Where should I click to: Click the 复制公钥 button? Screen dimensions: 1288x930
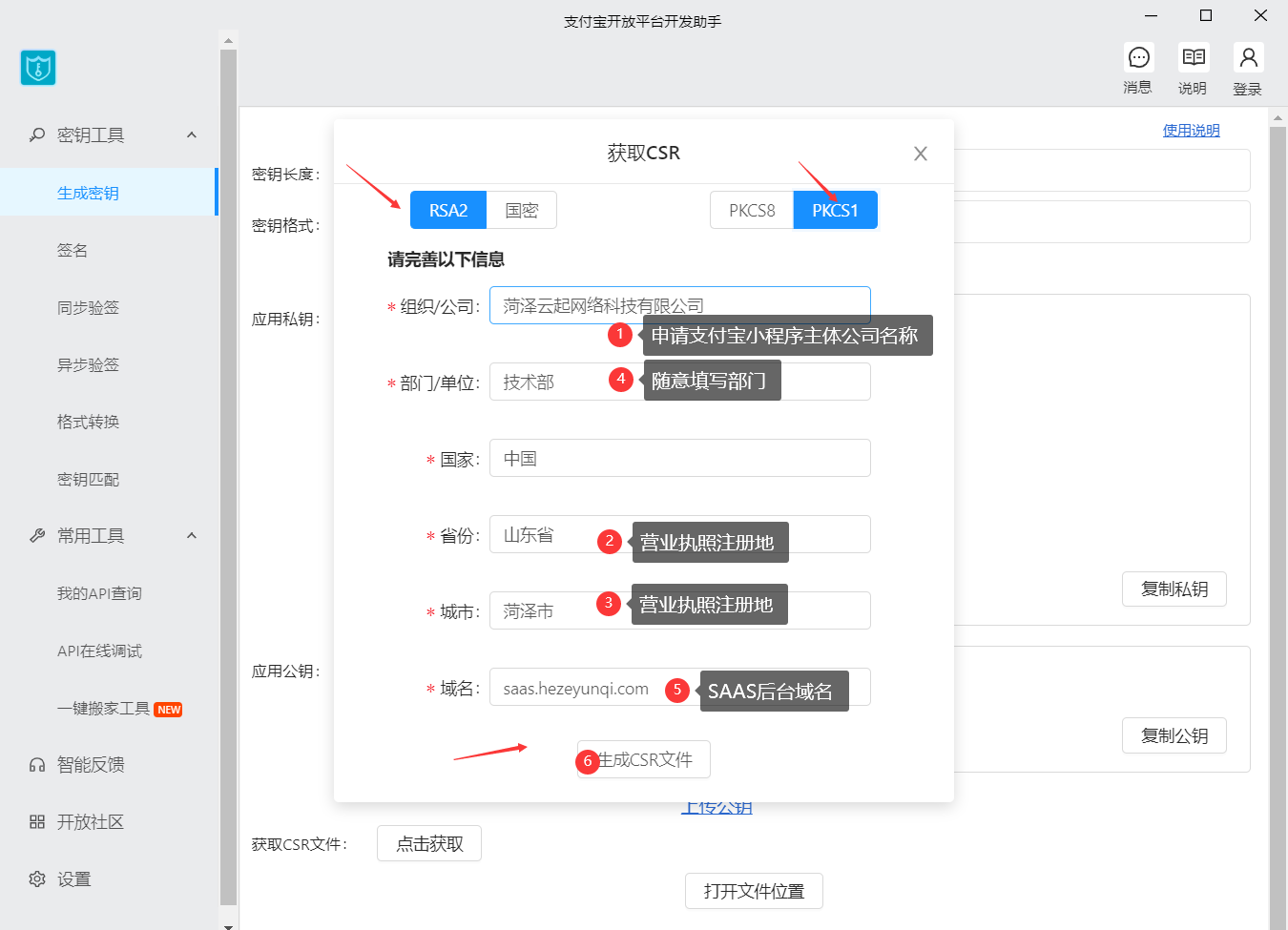pyautogui.click(x=1174, y=735)
